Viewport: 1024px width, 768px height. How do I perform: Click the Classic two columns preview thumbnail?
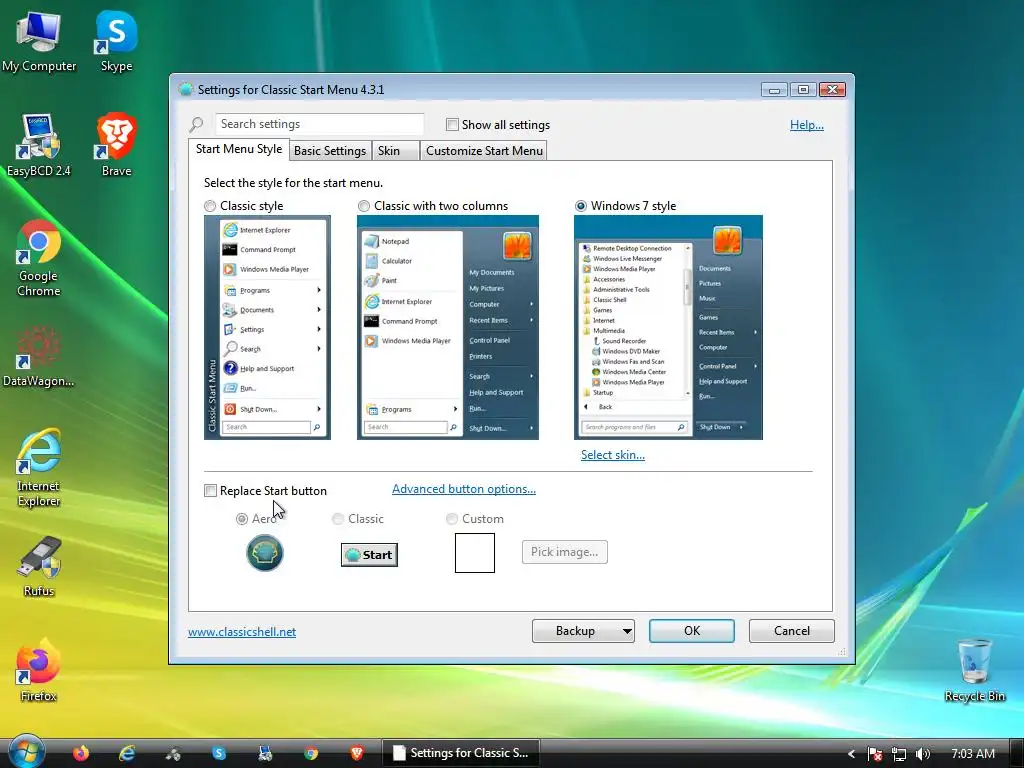click(x=447, y=327)
